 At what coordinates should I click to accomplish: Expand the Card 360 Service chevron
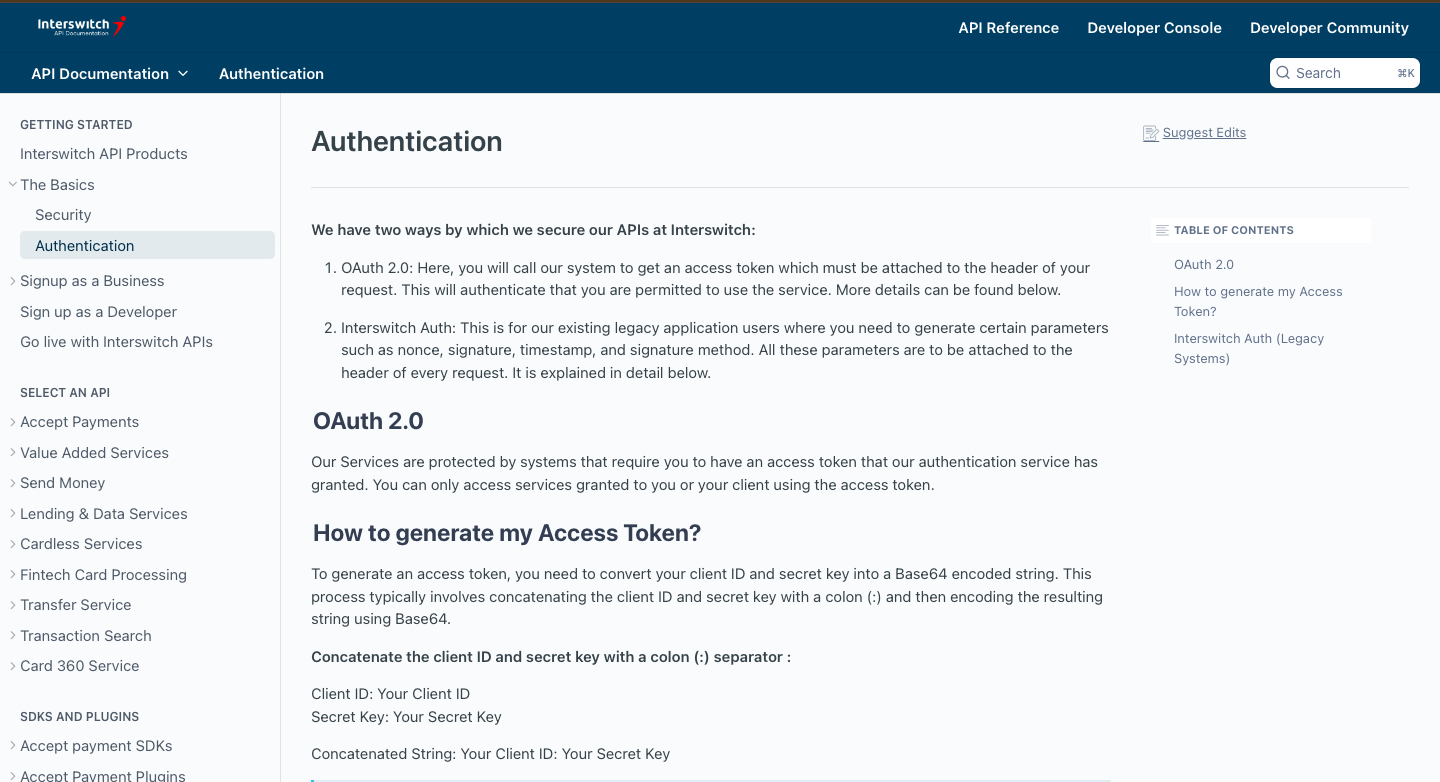pyautogui.click(x=12, y=666)
